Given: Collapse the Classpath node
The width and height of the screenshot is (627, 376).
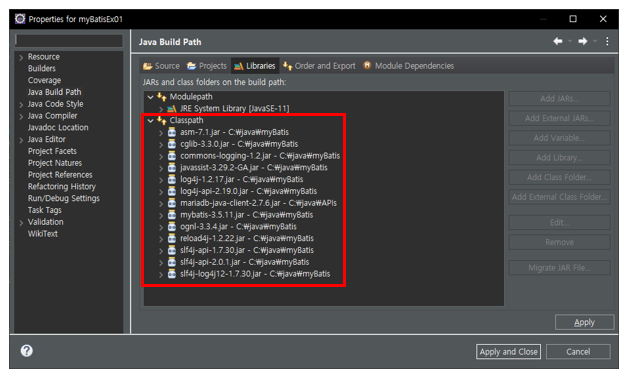Looking at the screenshot, I should [150, 120].
